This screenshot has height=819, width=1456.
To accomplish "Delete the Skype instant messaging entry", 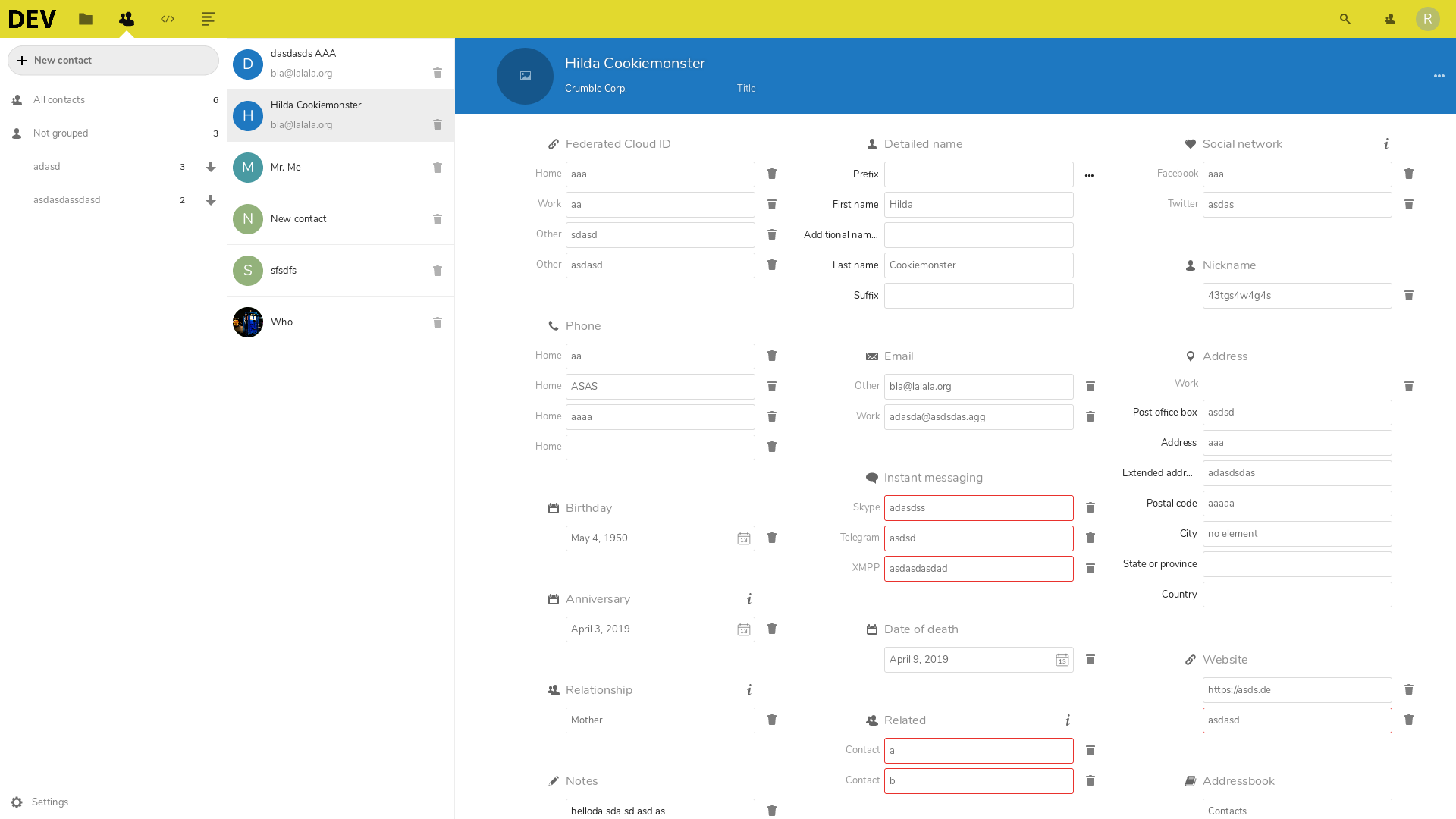I will tap(1090, 507).
